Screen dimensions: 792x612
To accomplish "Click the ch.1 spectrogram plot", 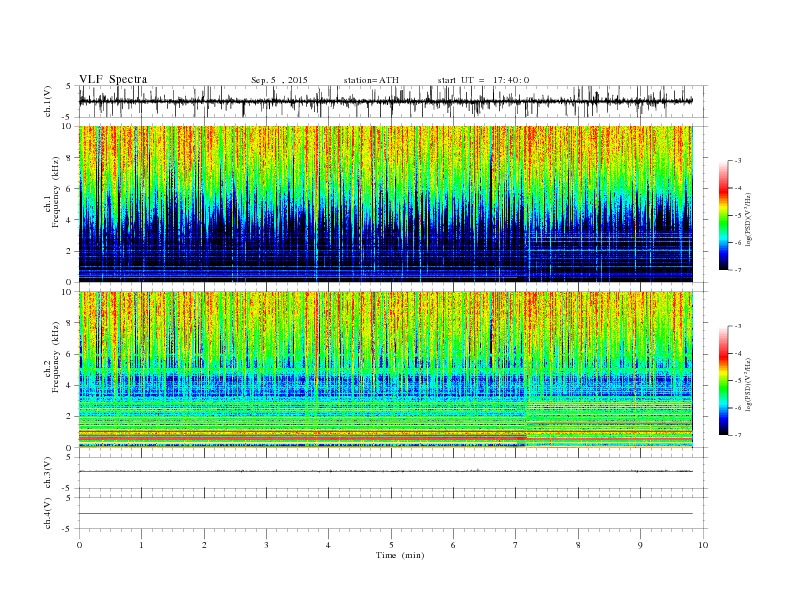I will [x=386, y=204].
